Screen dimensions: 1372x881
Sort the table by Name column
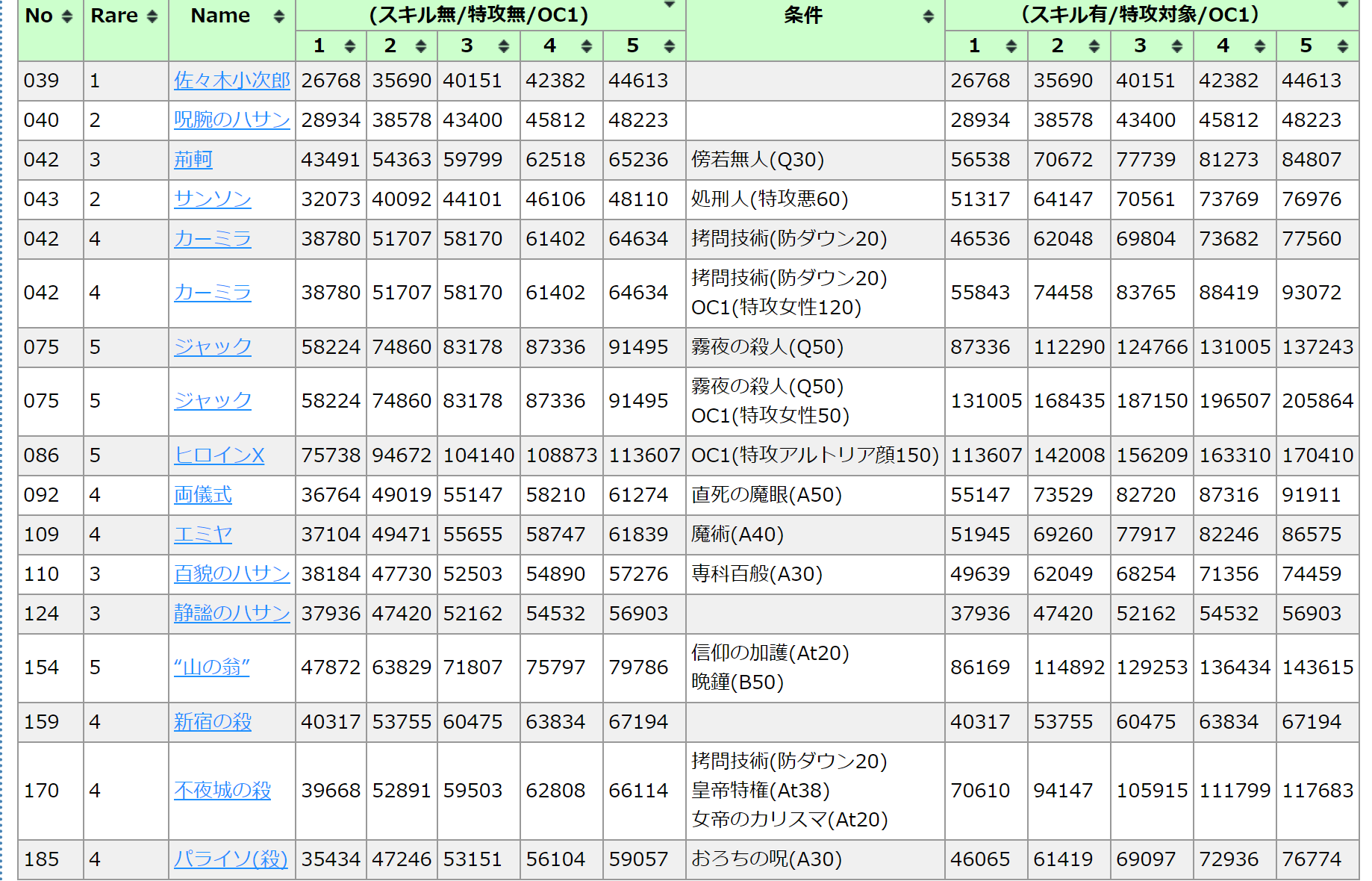(278, 16)
